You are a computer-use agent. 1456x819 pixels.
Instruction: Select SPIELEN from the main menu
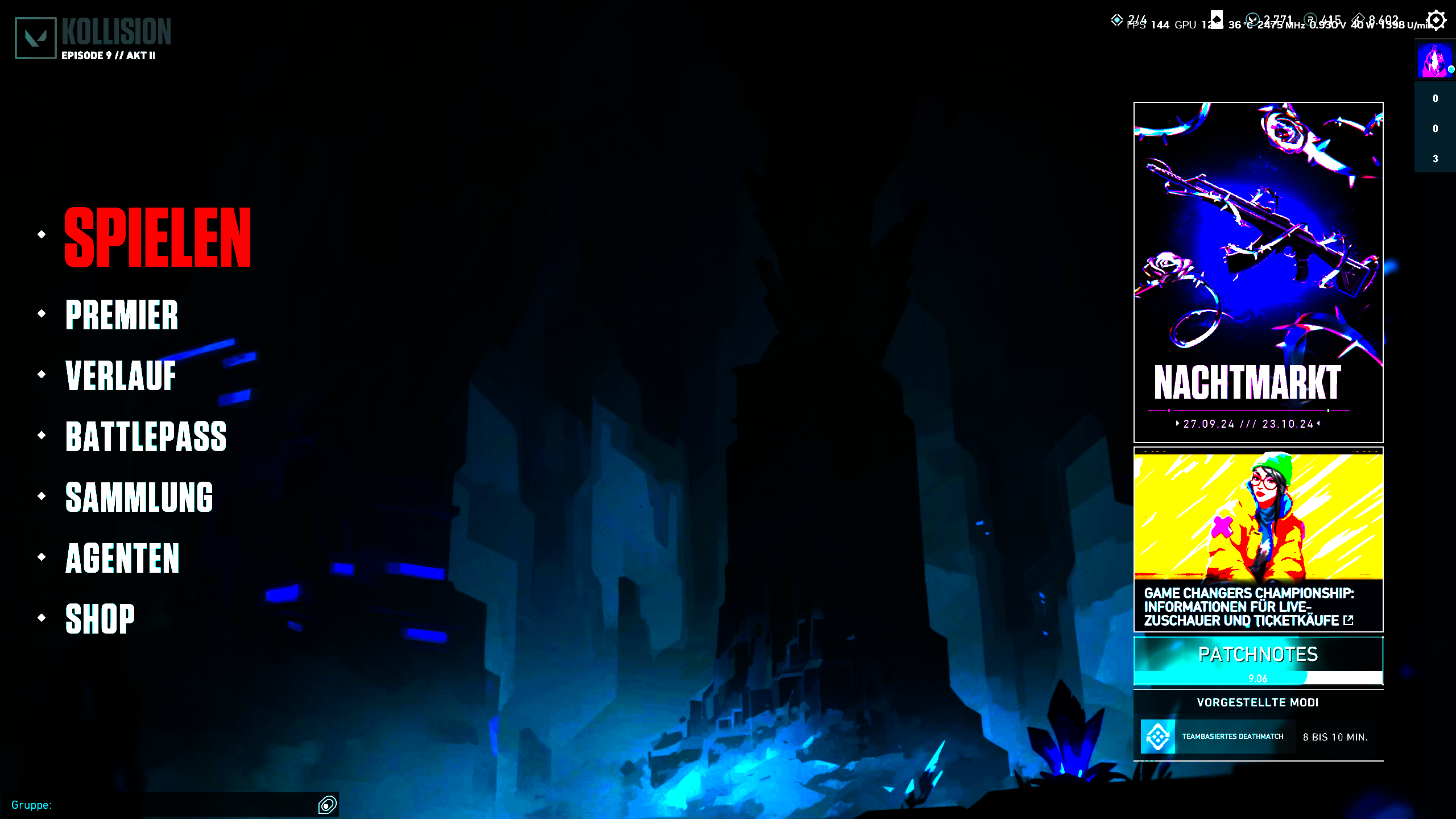click(158, 237)
